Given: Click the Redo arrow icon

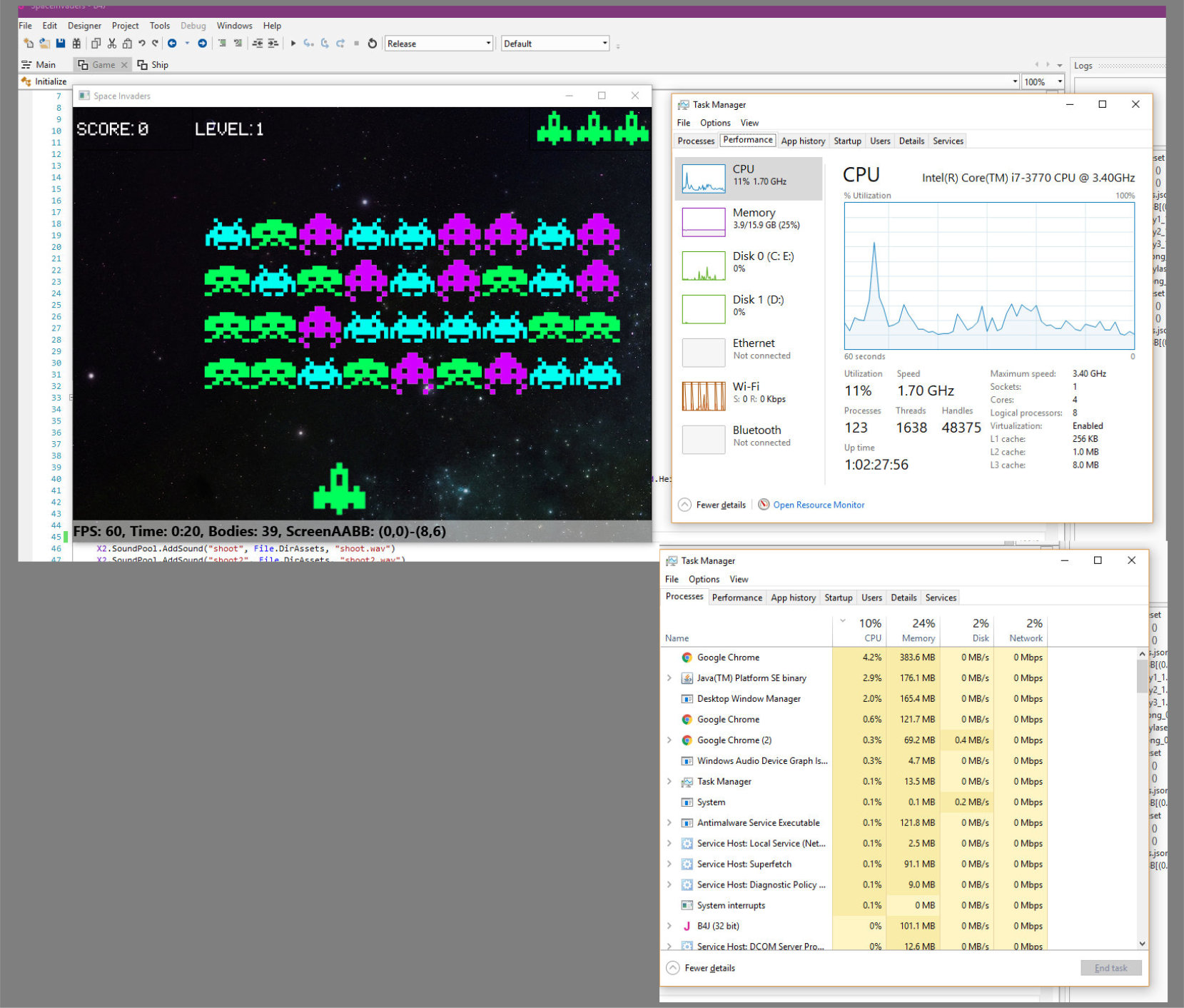Looking at the screenshot, I should tap(155, 44).
